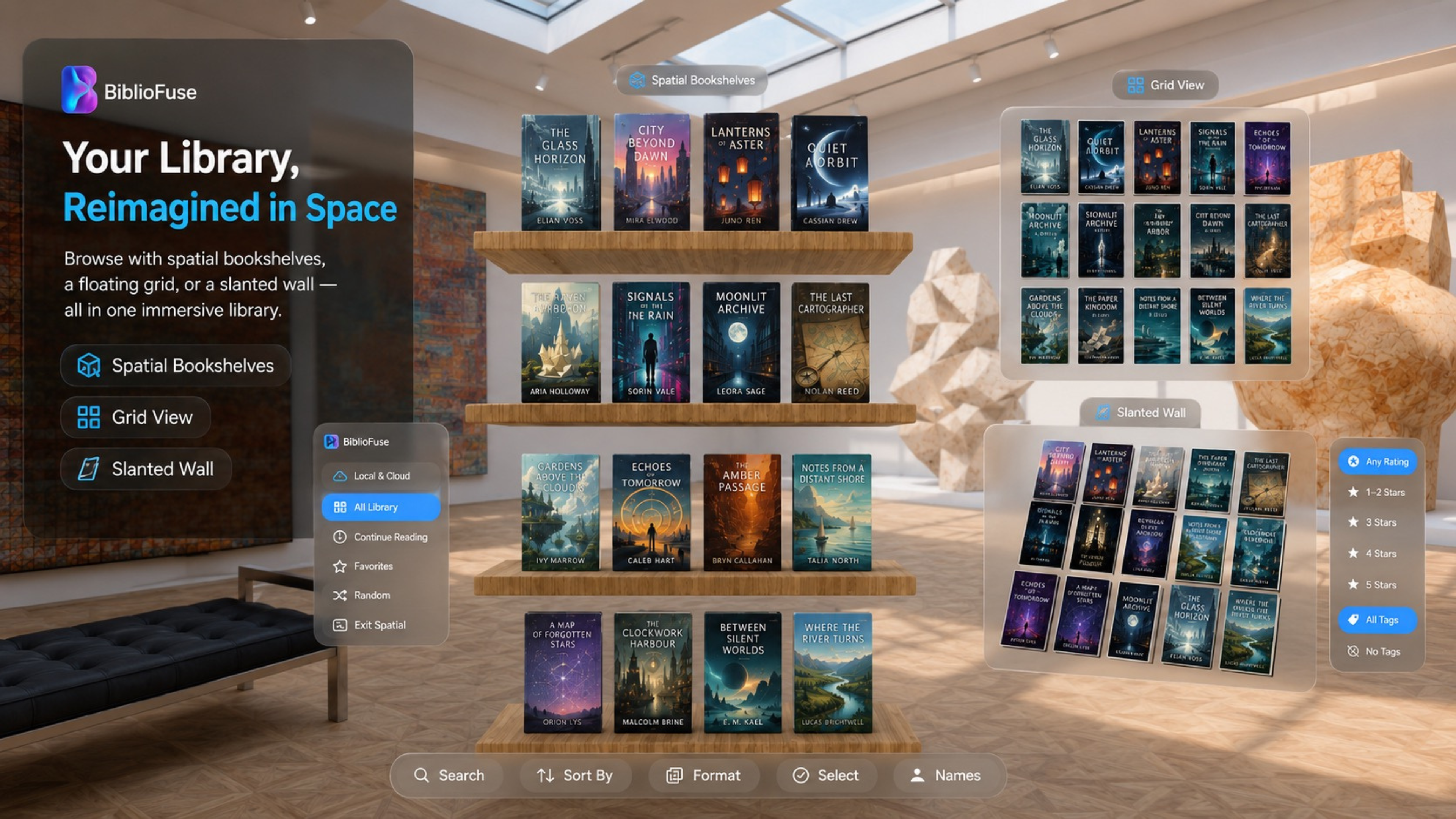Click the floating Slanted Wall label
This screenshot has height=819, width=1456.
pos(1140,413)
